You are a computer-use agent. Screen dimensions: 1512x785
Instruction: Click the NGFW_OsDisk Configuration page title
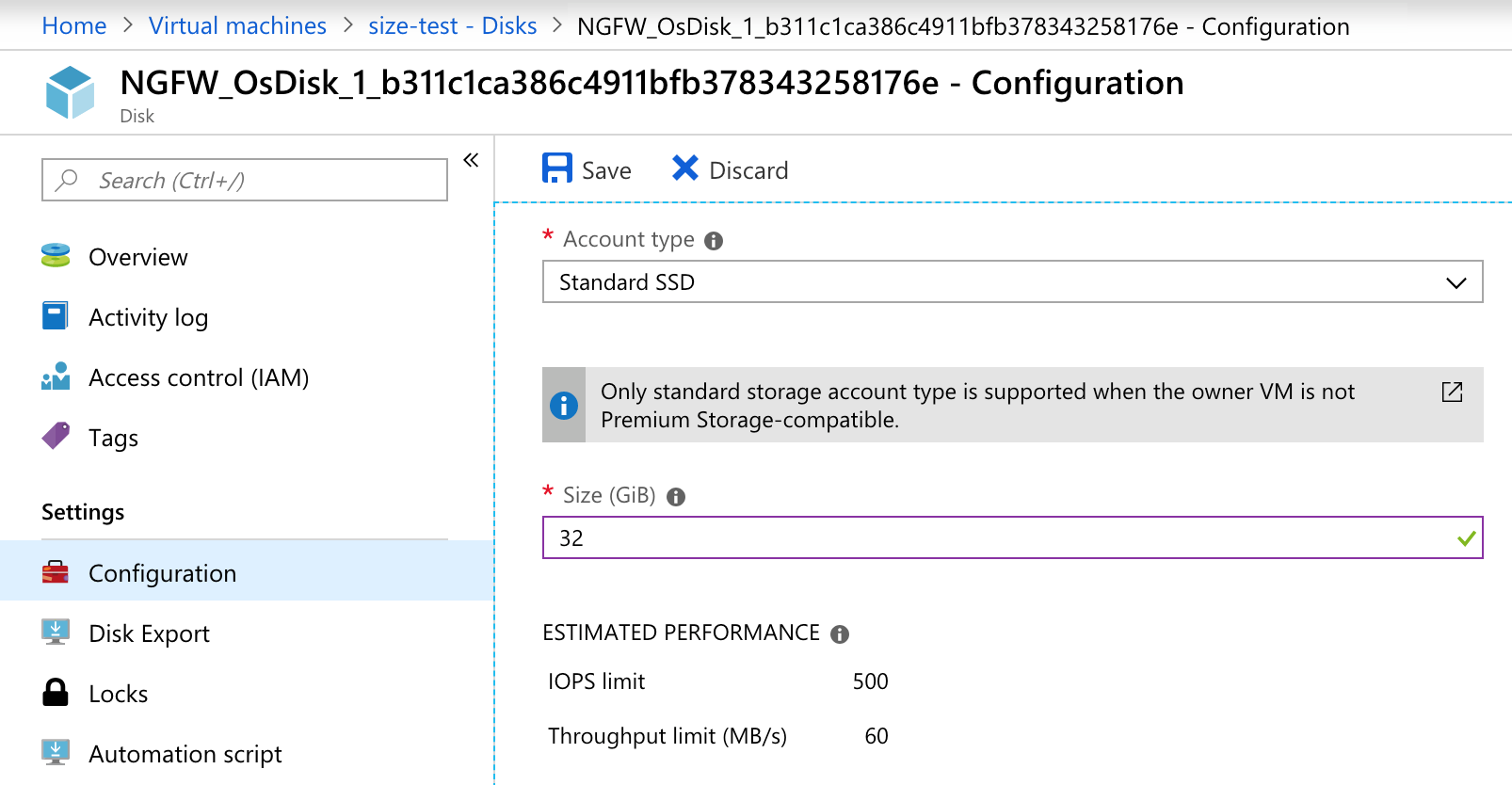[651, 83]
